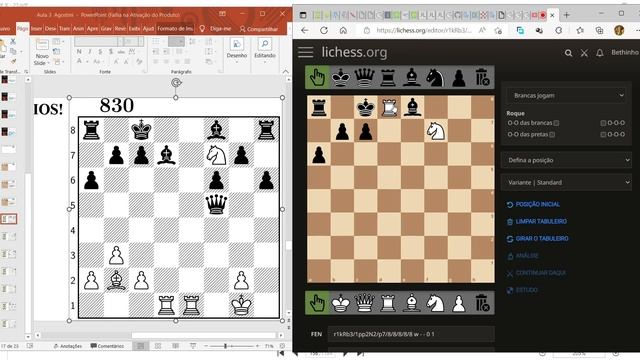The image size is (640, 360).
Task: Open Edge home page button
Action: (x=343, y=30)
